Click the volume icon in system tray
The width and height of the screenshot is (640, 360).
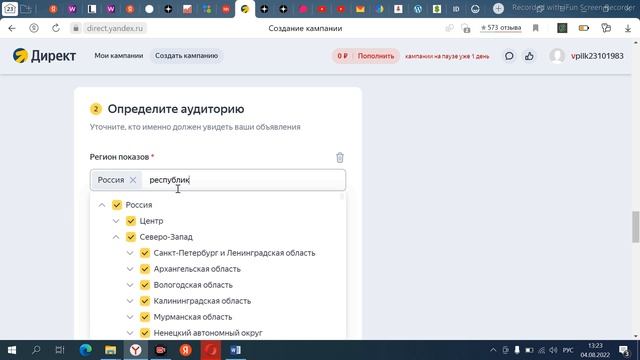[553, 350]
